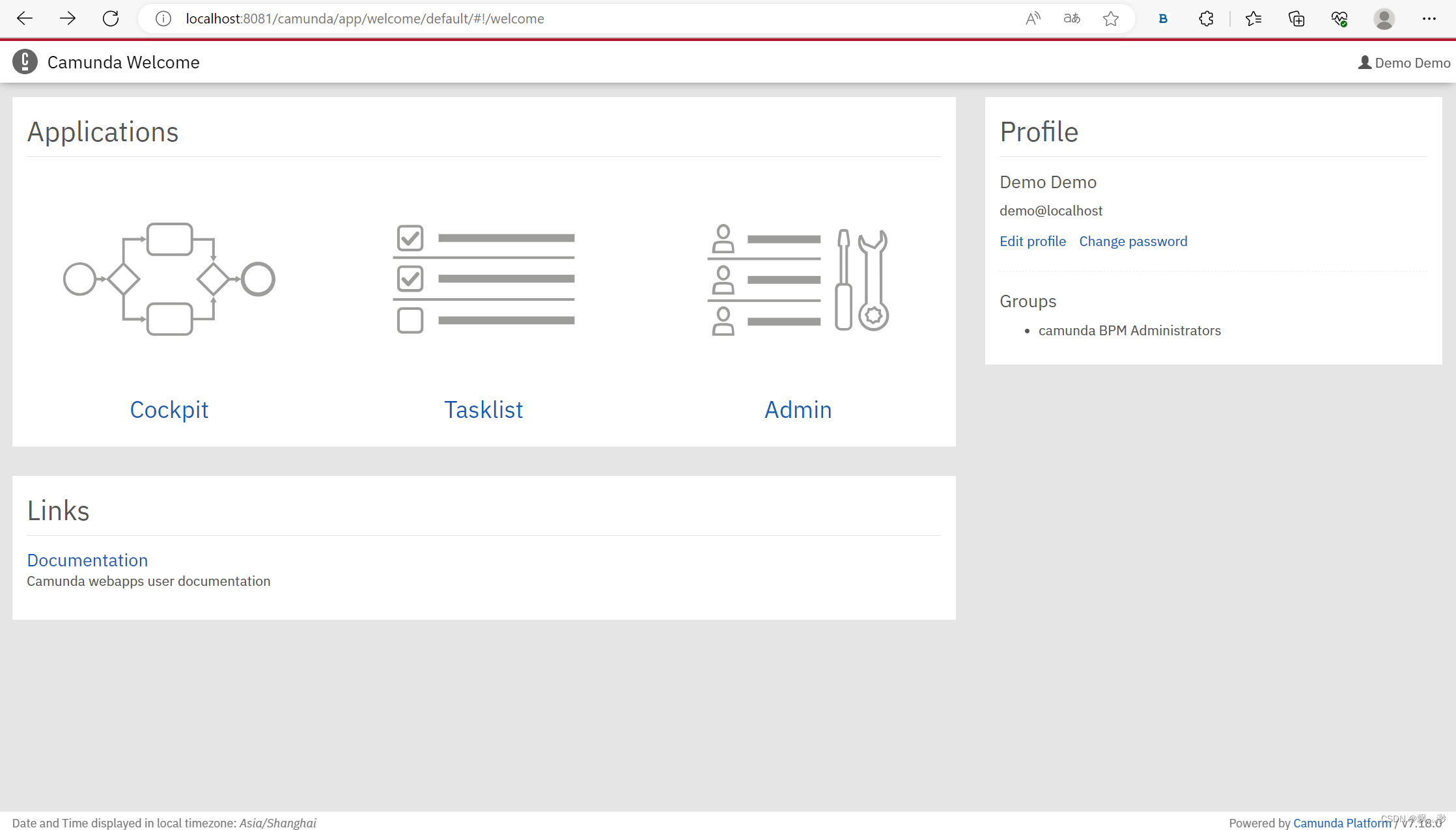
Task: Click the Edit profile link
Action: pyautogui.click(x=1032, y=241)
